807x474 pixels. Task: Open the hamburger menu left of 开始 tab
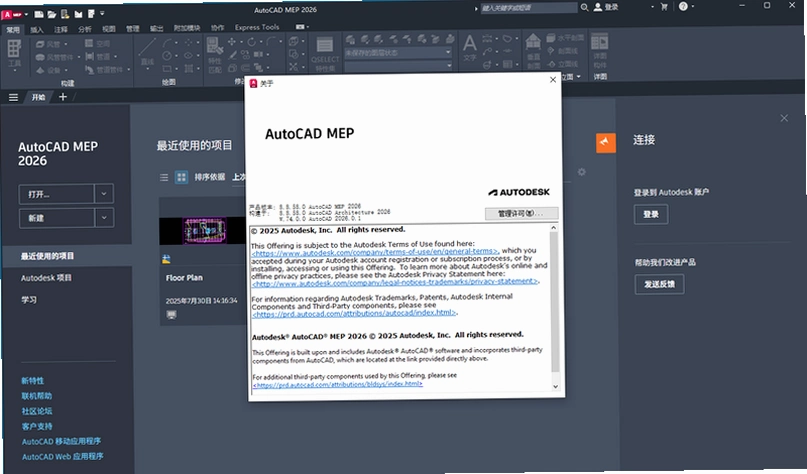13,97
